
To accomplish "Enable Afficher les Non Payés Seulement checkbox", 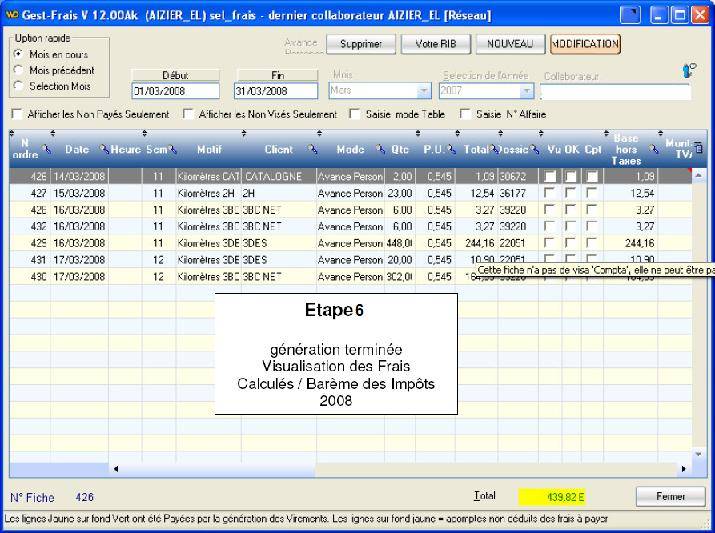I will (x=16, y=114).
